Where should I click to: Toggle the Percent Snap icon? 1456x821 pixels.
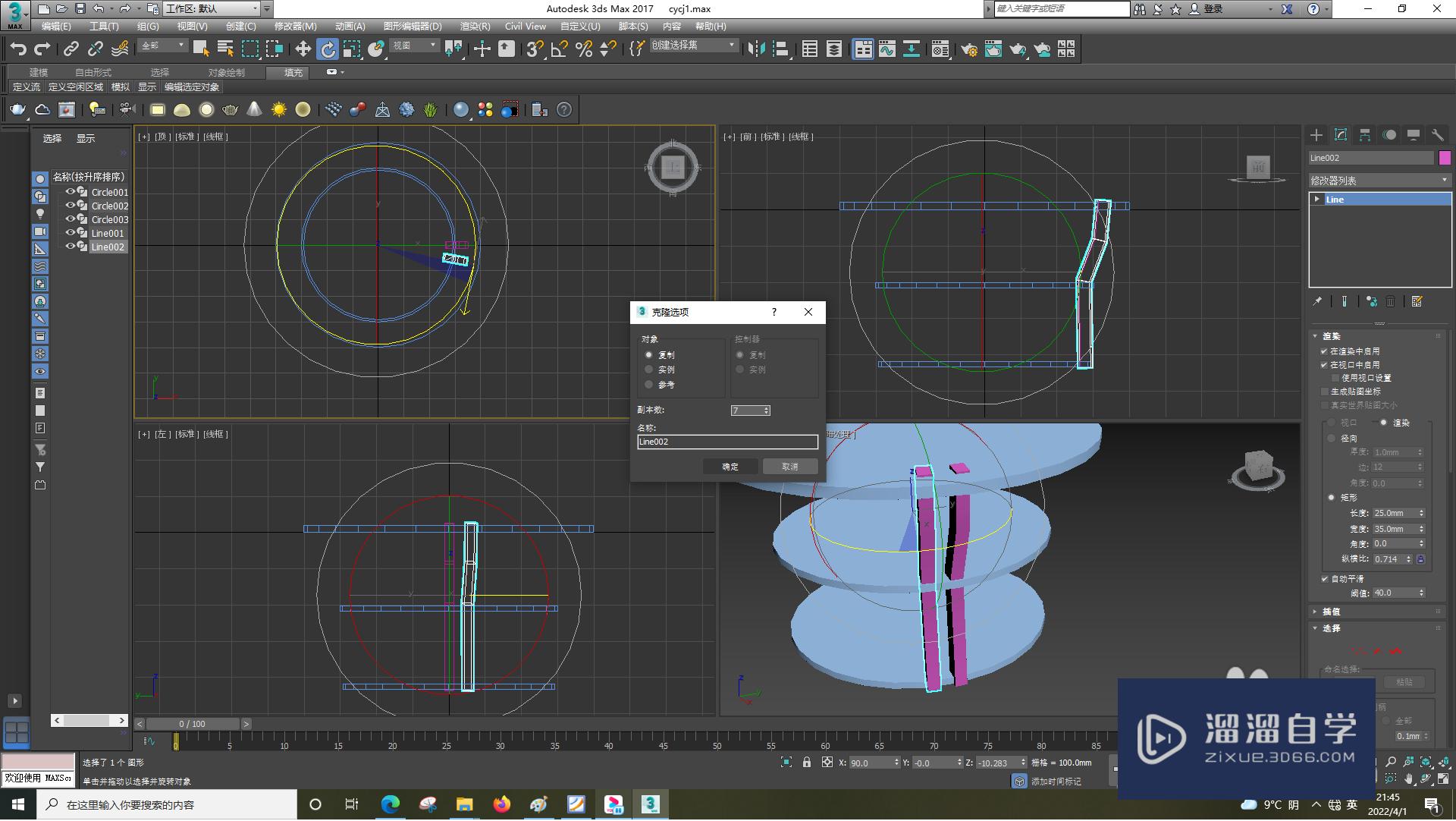point(584,49)
